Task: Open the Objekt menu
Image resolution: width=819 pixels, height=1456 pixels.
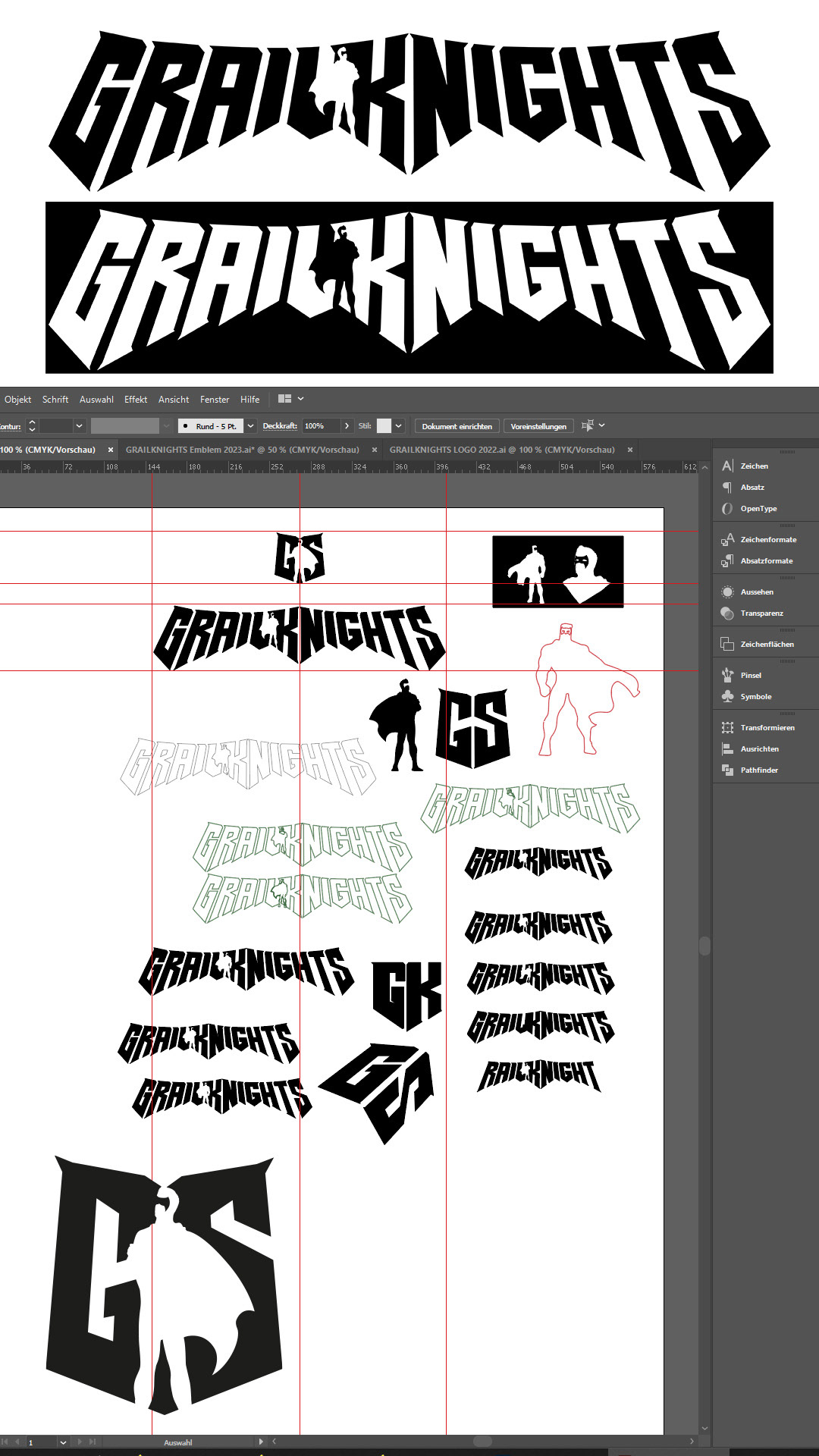Action: pos(18,400)
